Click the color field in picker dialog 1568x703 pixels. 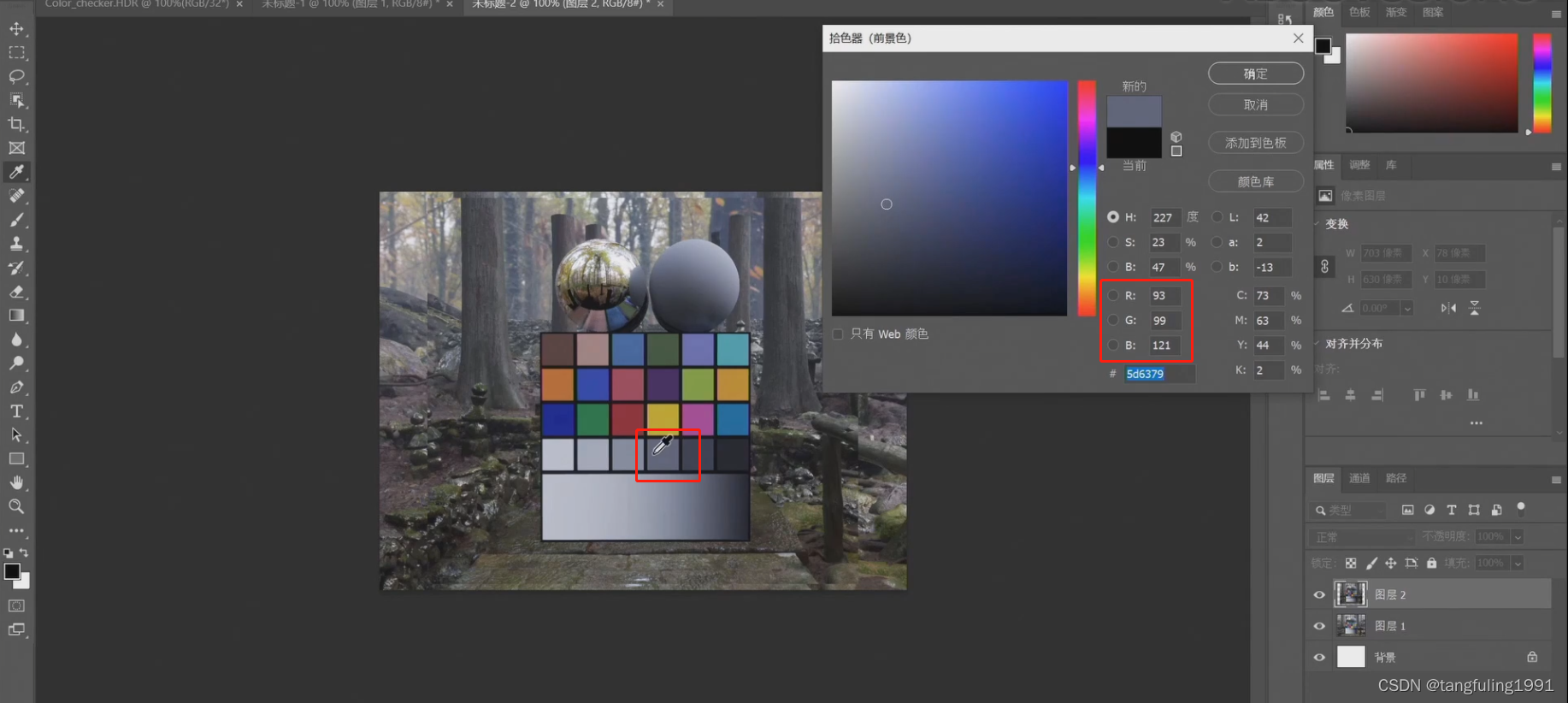(x=950, y=198)
